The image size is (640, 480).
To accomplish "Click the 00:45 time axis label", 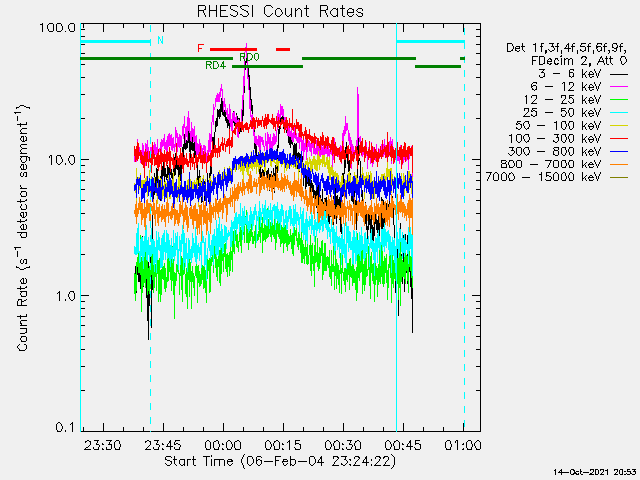I will pyautogui.click(x=403, y=445).
